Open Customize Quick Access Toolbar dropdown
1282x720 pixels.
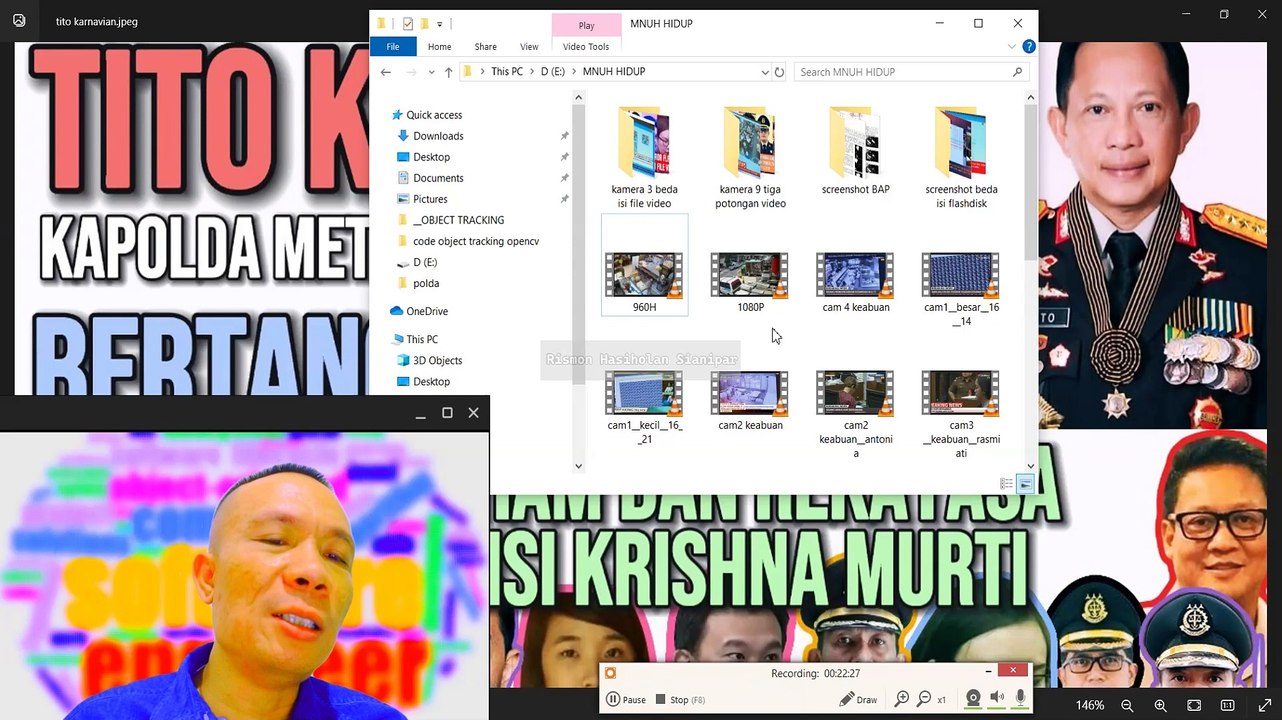(440, 23)
